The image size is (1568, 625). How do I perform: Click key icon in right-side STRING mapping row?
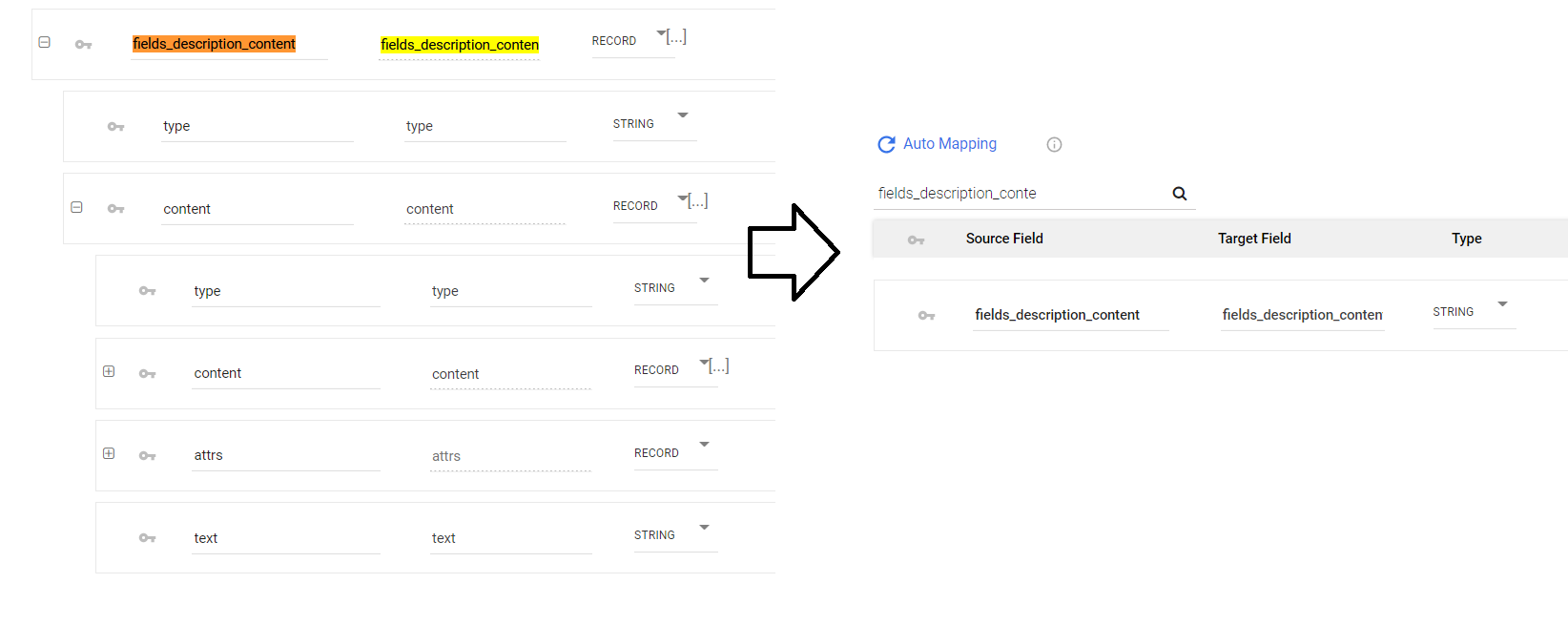(926, 316)
